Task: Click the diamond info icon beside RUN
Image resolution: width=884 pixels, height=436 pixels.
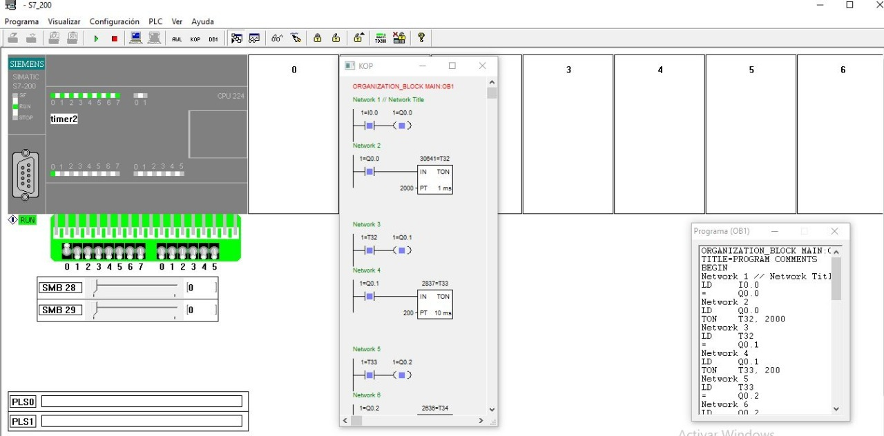Action: click(13, 220)
